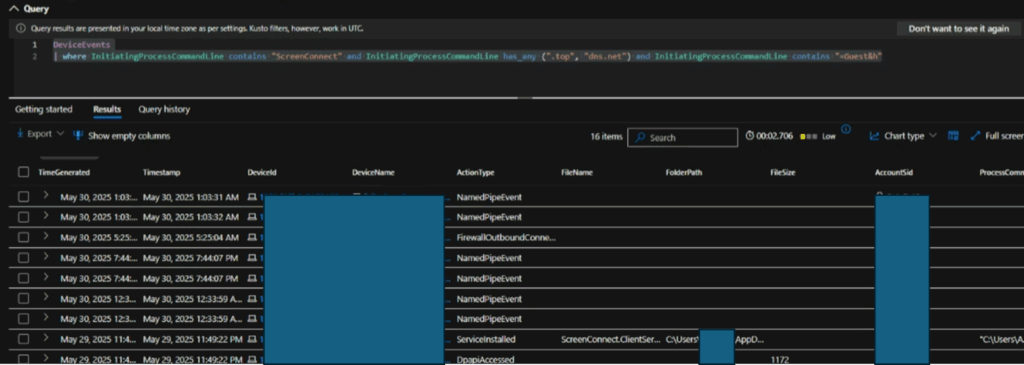The image size is (1024, 365).
Task: Focus the results Search field
Action: tap(682, 137)
